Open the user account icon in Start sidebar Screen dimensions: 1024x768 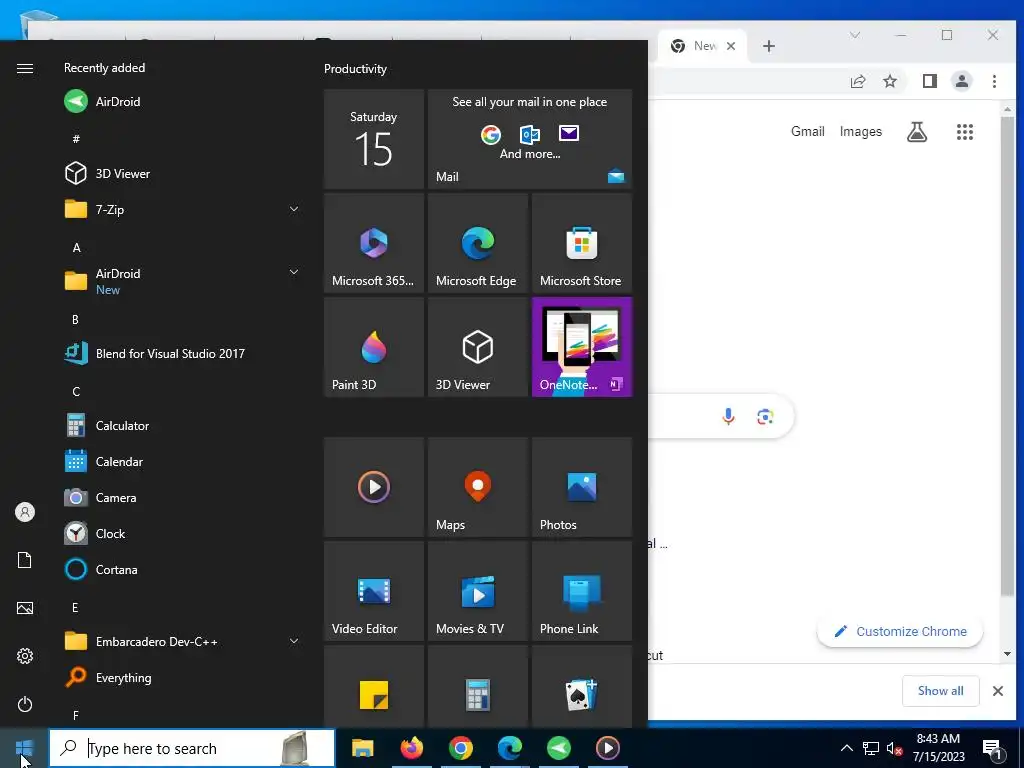[25, 512]
